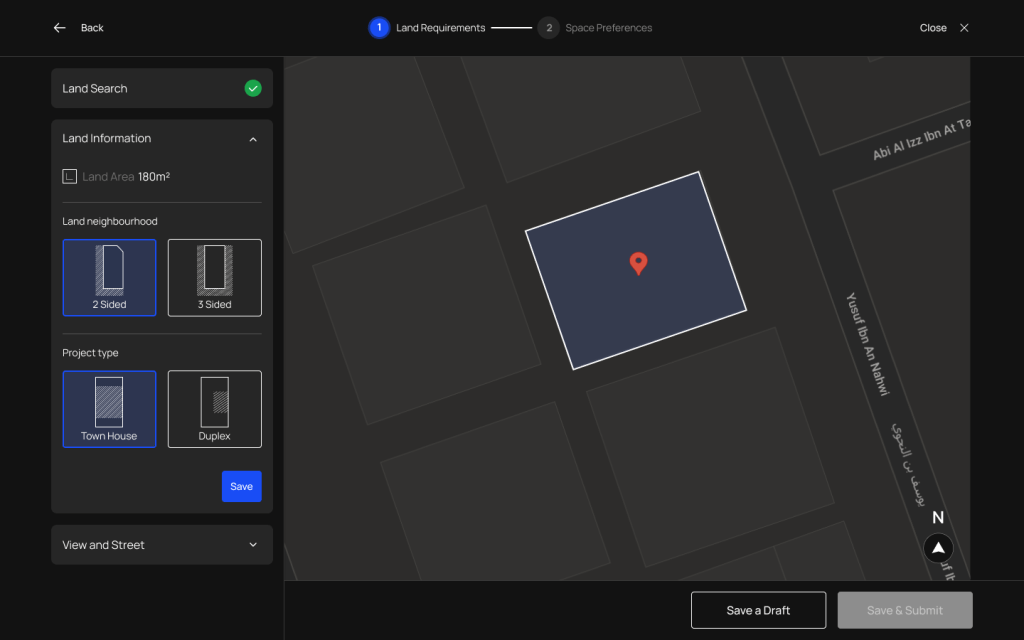This screenshot has width=1024, height=640.
Task: Click the X icon beside Close
Action: (964, 28)
